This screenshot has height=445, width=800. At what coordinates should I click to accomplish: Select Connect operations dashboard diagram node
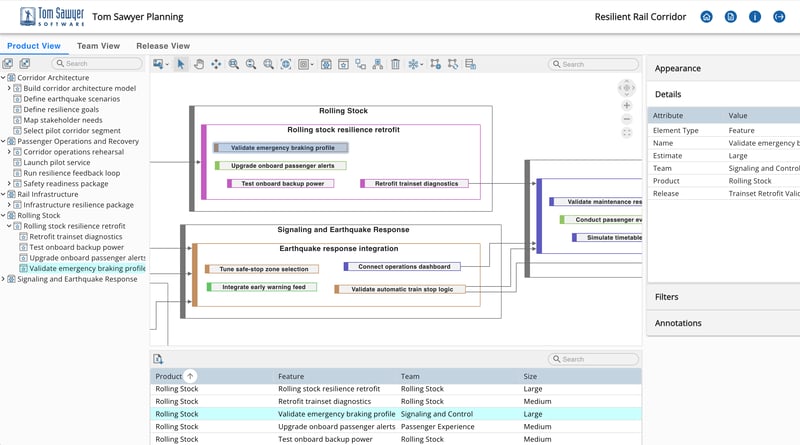tap(402, 266)
